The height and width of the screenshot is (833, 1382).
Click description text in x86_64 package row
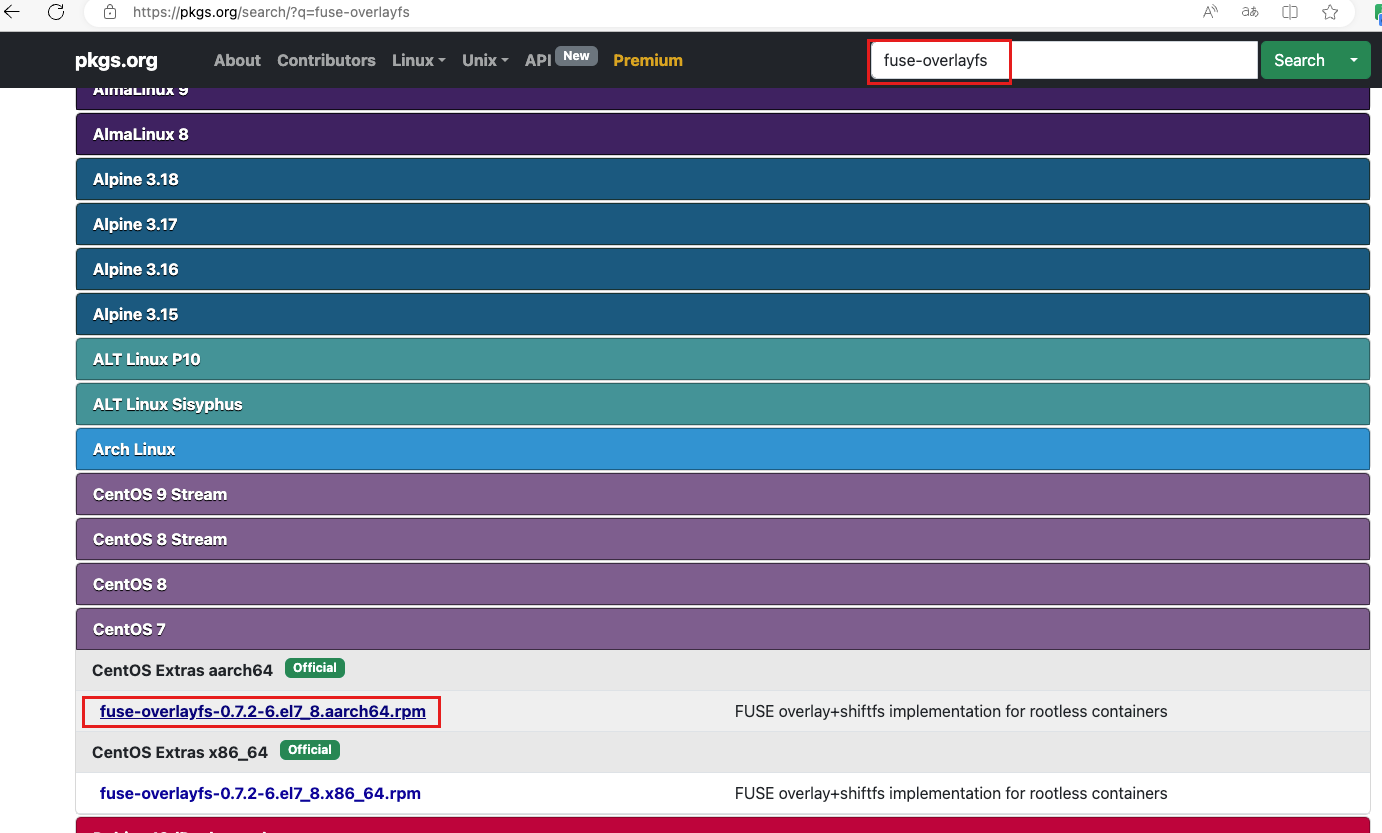[951, 794]
